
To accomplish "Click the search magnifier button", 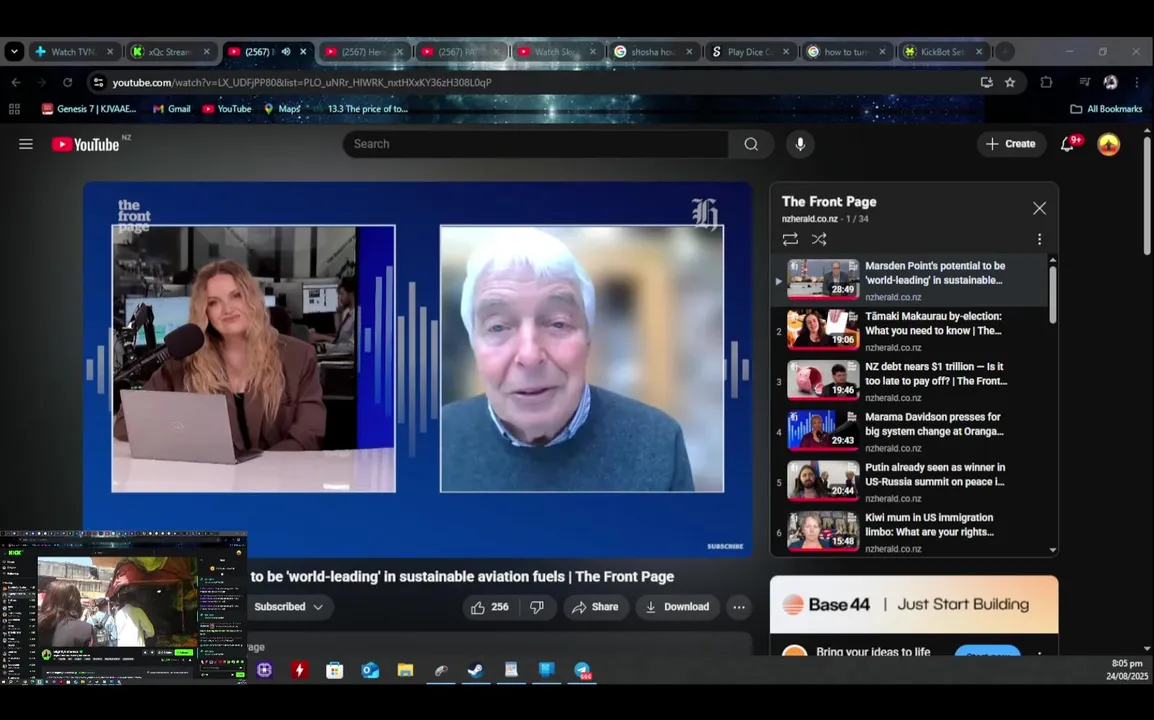I will click(x=751, y=144).
